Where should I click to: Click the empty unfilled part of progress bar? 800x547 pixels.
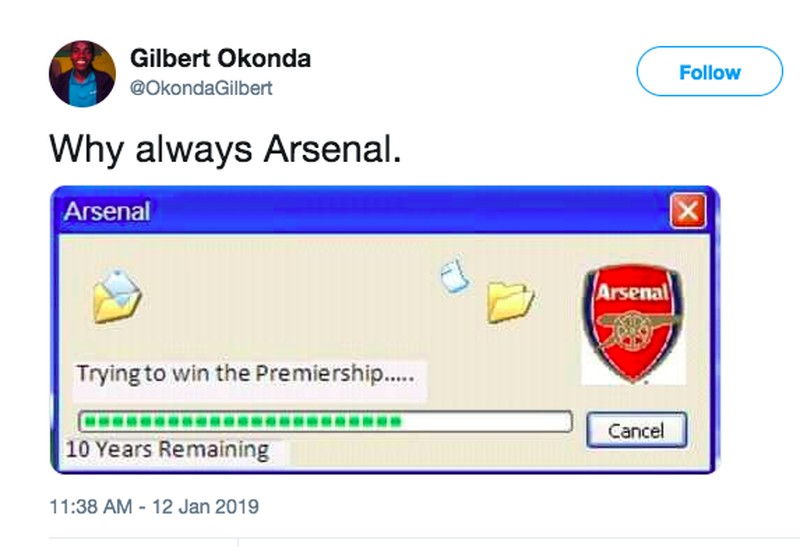click(485, 421)
